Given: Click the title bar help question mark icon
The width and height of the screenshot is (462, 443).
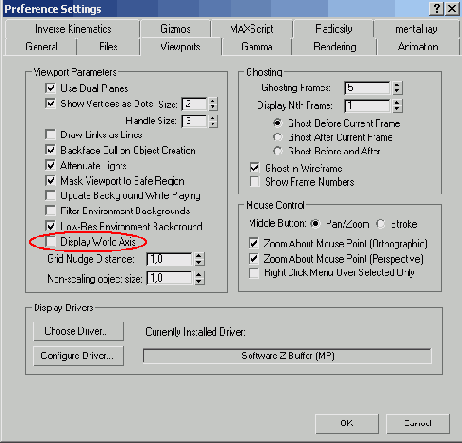Looking at the screenshot, I should click(x=436, y=8).
